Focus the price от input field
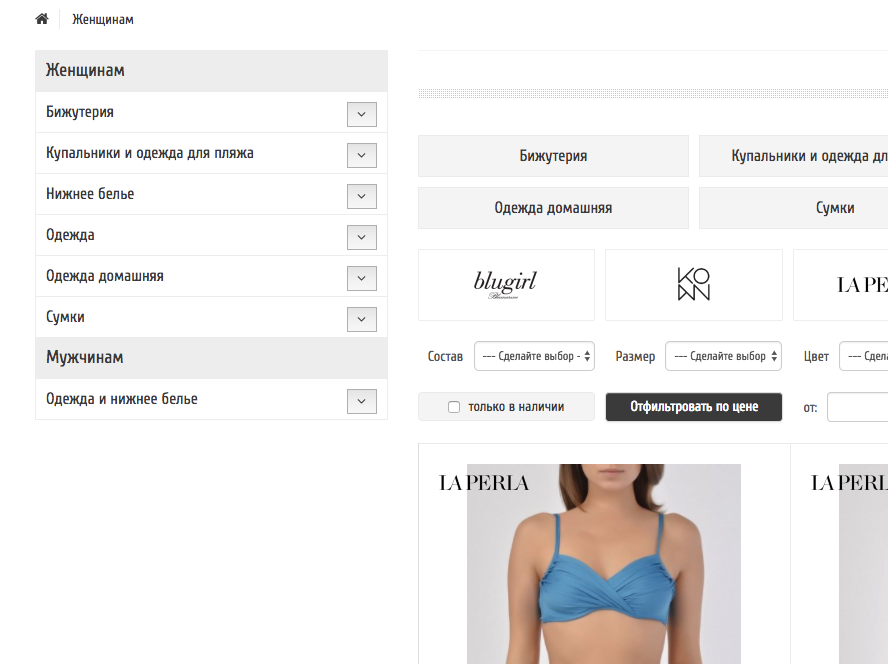 tap(857, 407)
